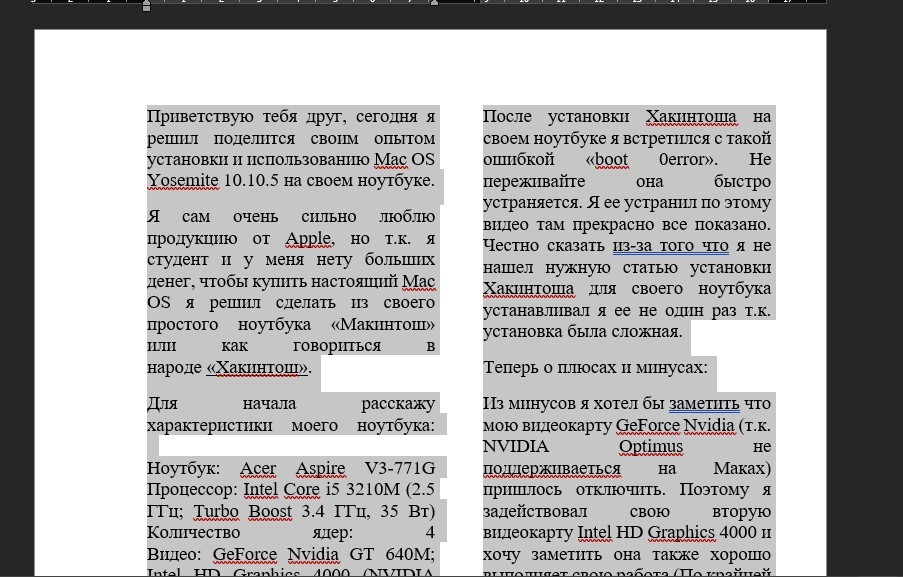This screenshot has width=903, height=577.
Task: Click the underlined word "Core"
Action: pyautogui.click(x=302, y=489)
